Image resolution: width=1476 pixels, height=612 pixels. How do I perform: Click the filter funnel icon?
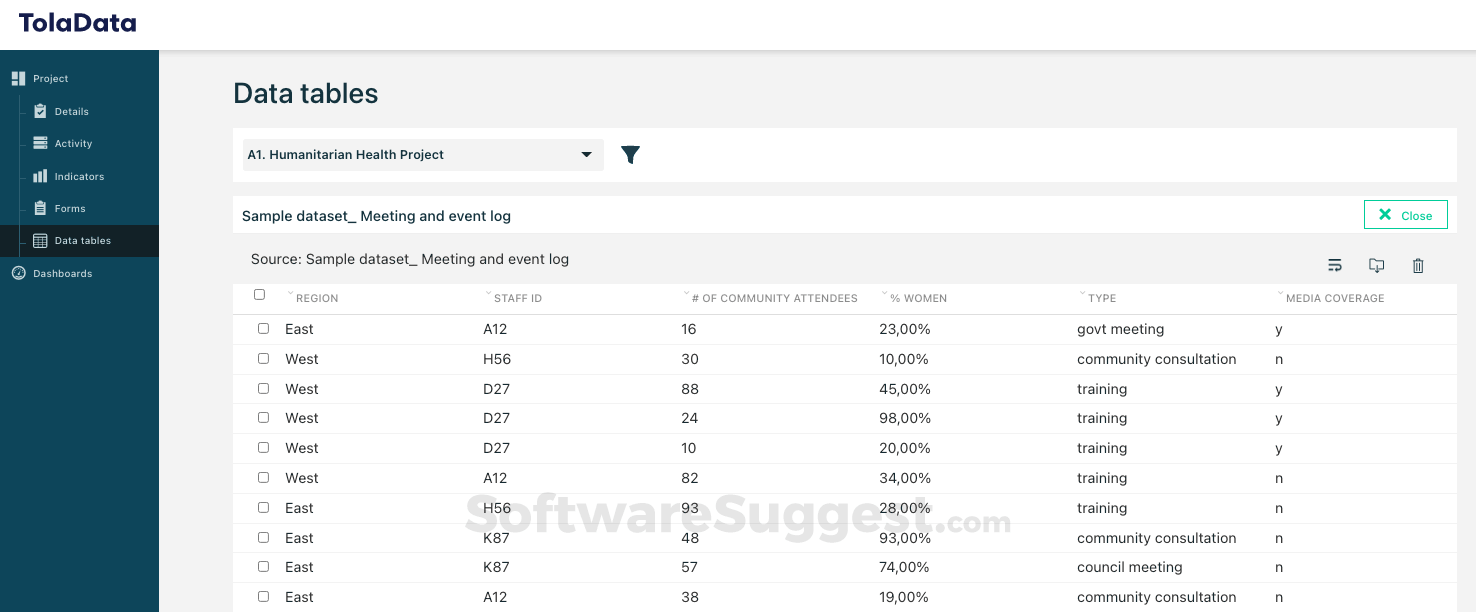pos(630,155)
